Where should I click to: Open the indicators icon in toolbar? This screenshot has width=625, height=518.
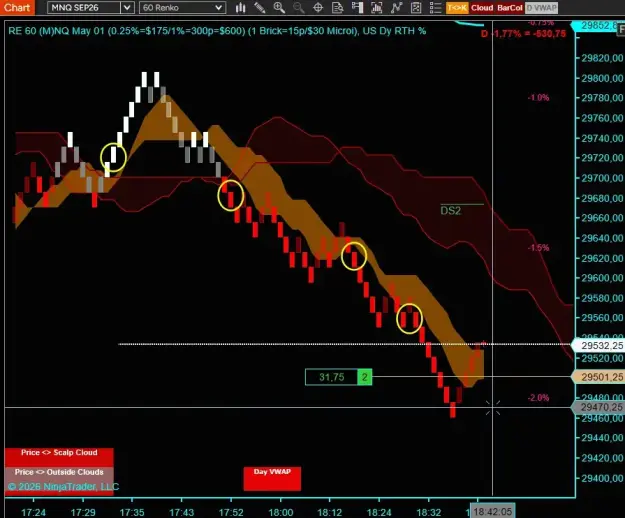coord(377,8)
